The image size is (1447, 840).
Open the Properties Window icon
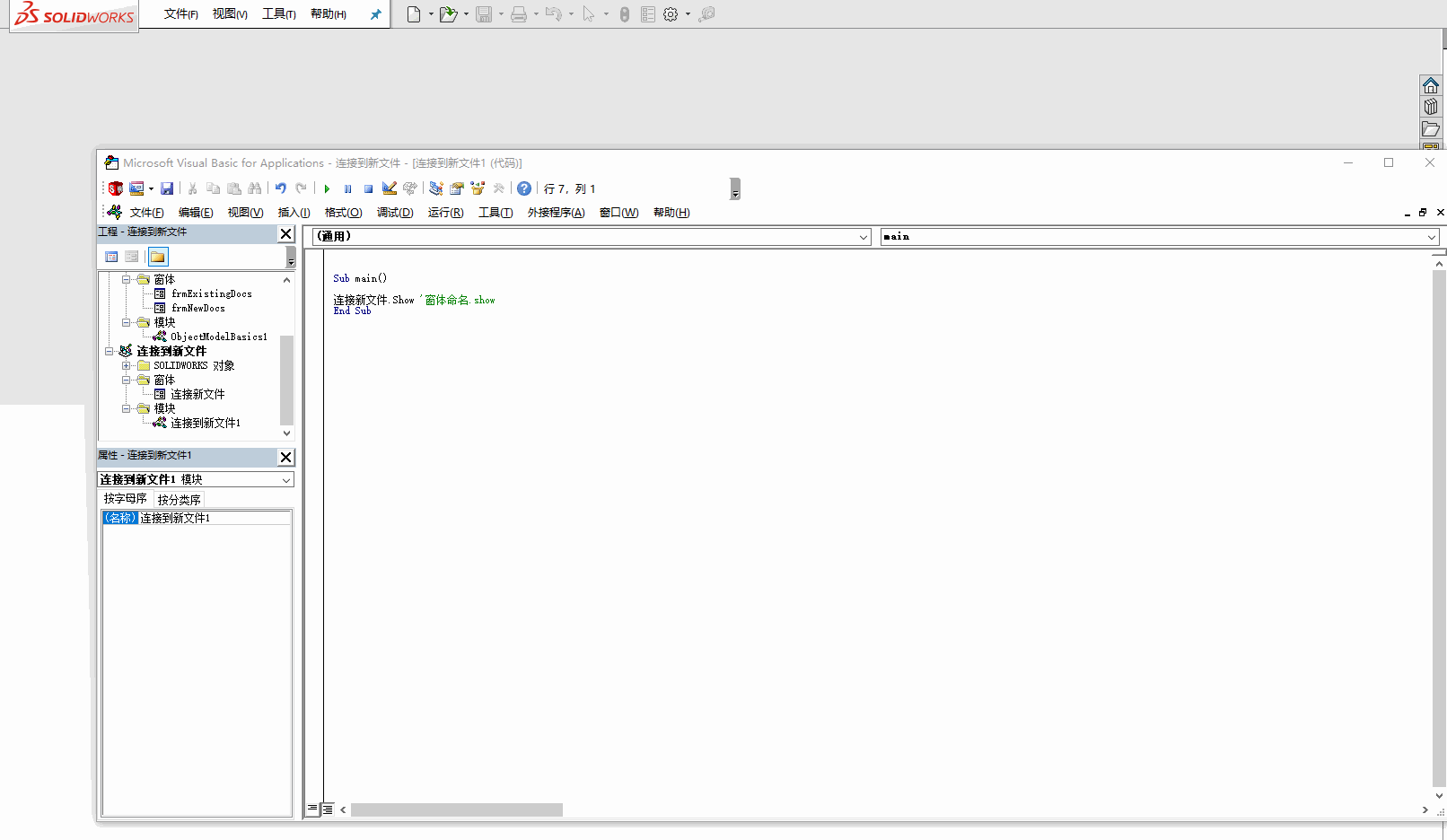tap(457, 188)
